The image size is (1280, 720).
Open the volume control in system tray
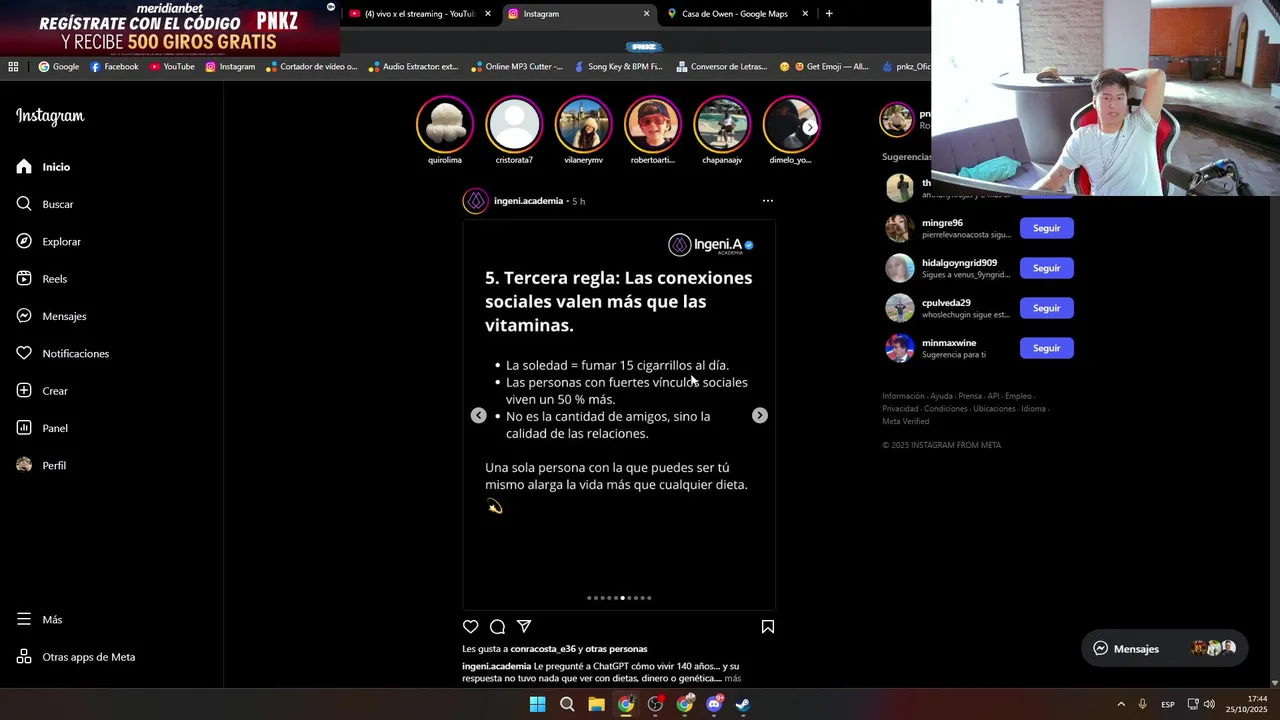point(1209,704)
